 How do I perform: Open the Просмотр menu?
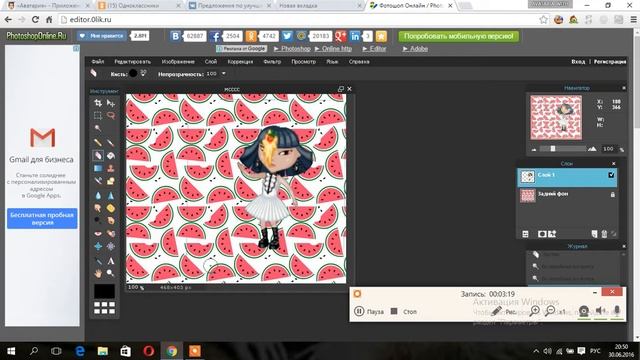point(303,62)
